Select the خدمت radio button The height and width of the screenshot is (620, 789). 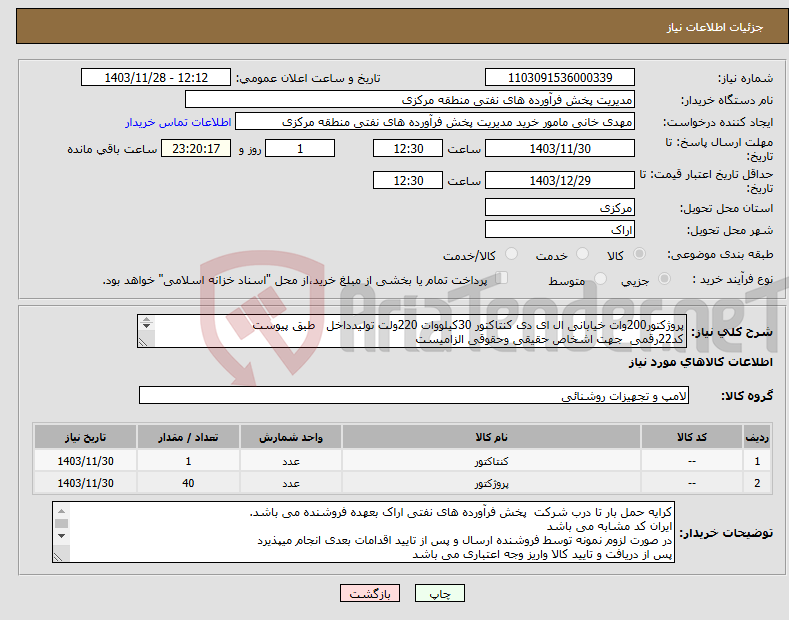(x=582, y=254)
